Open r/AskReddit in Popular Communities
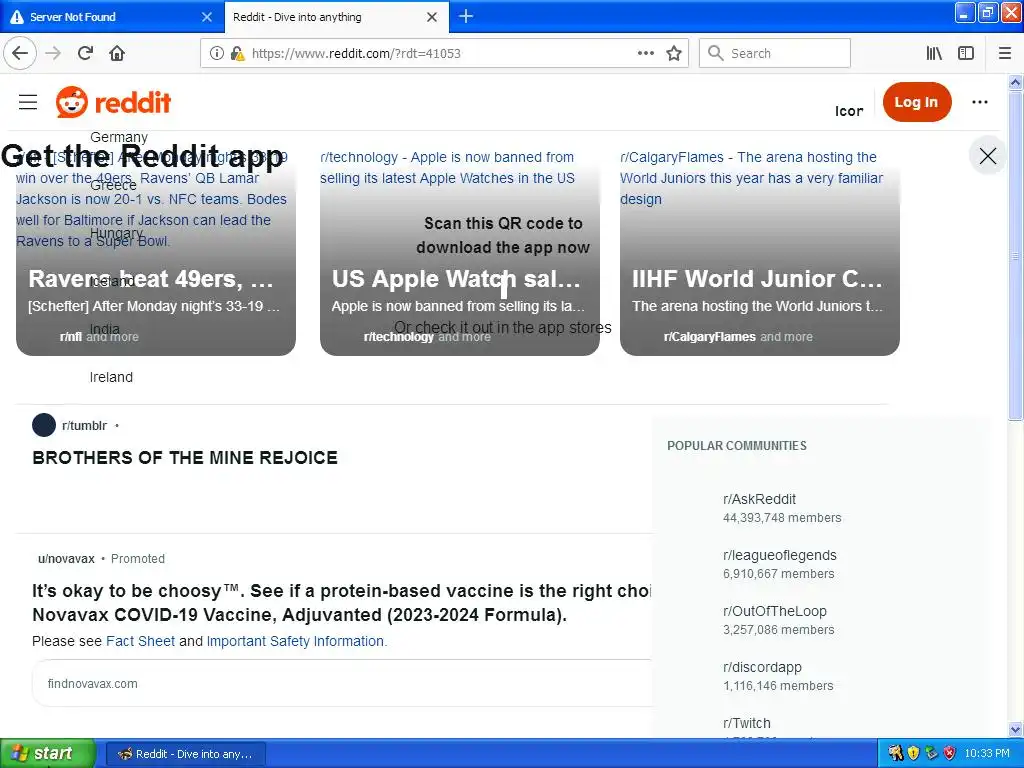The width and height of the screenshot is (1024, 768). click(x=760, y=500)
